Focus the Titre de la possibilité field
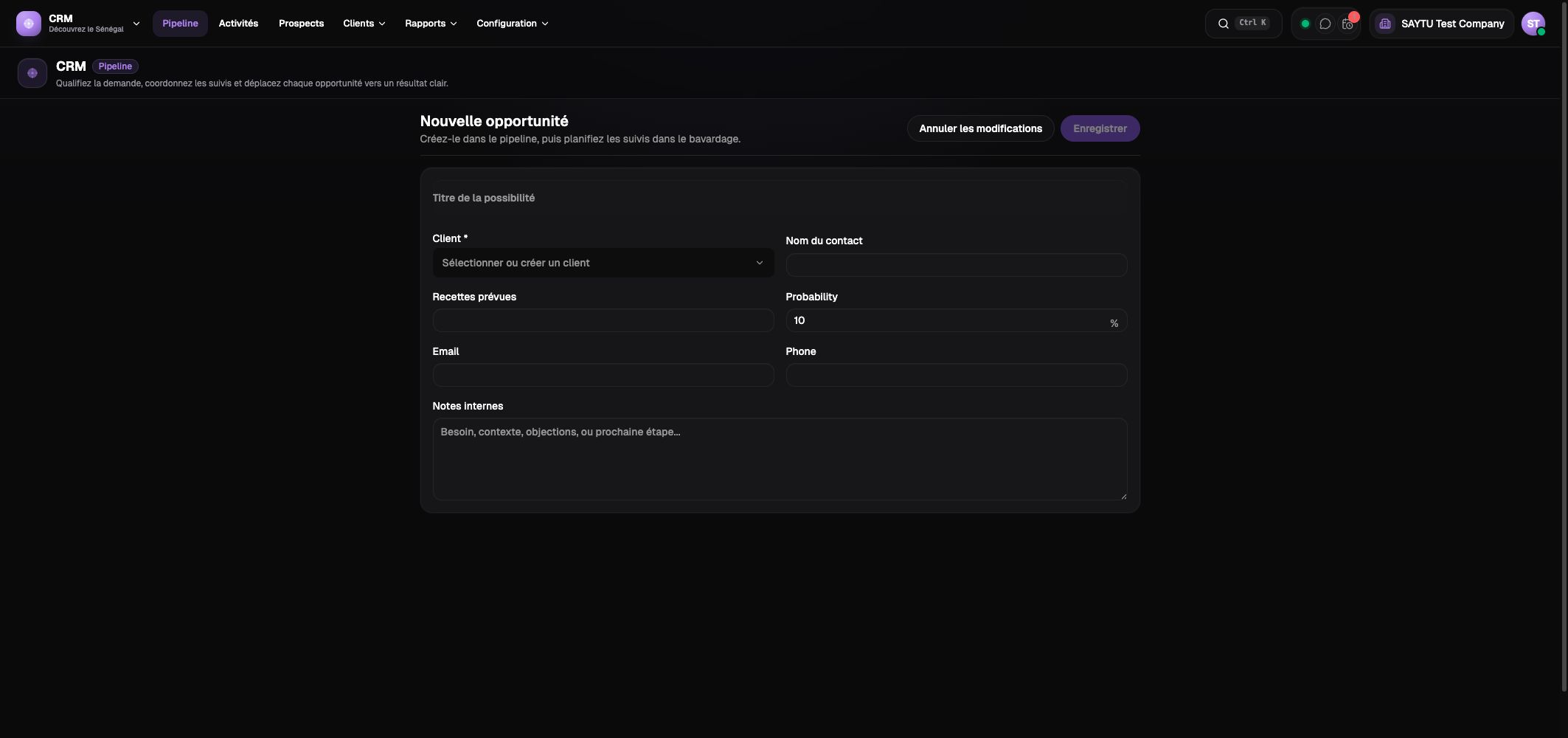Screen dimensions: 1568x738 click(x=780, y=198)
